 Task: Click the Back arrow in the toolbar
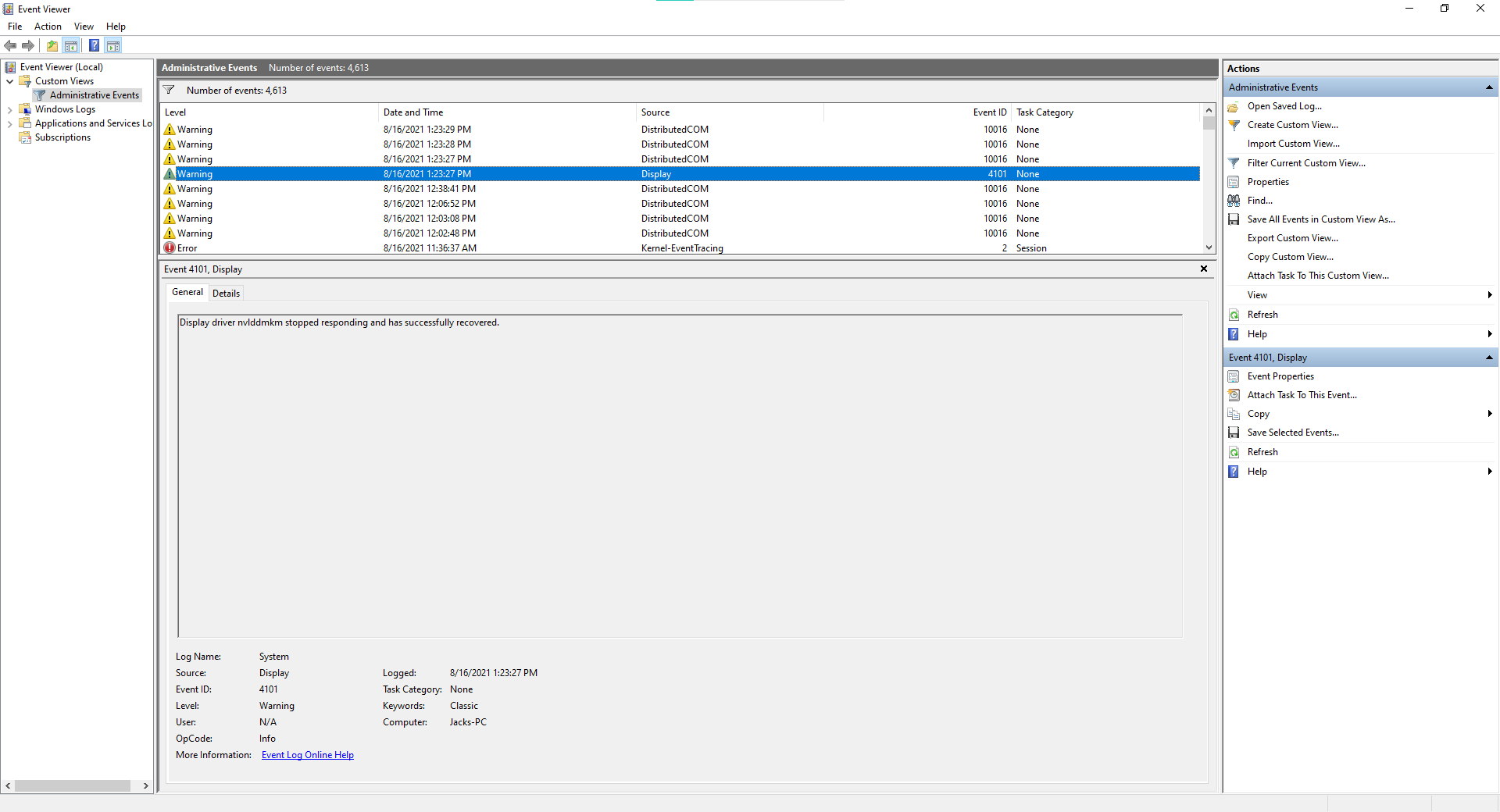[10, 45]
